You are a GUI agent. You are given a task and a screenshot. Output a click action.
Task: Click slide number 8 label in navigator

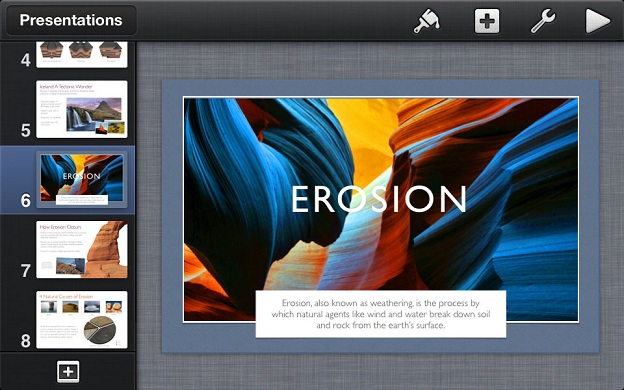[x=25, y=341]
